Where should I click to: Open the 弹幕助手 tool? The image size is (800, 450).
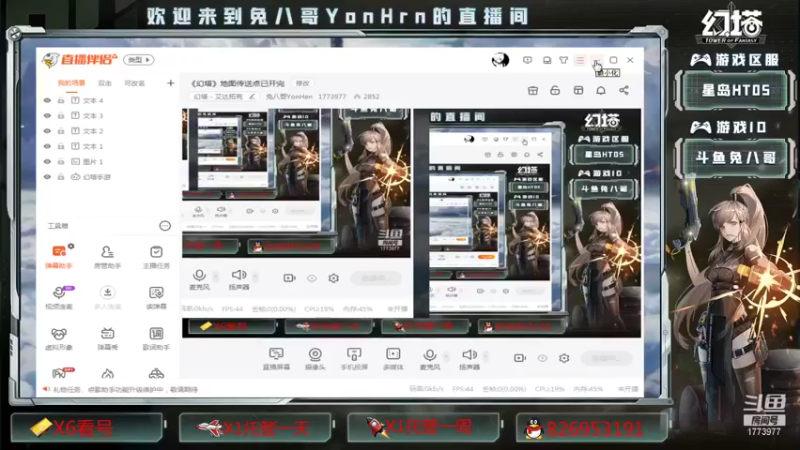(x=59, y=256)
